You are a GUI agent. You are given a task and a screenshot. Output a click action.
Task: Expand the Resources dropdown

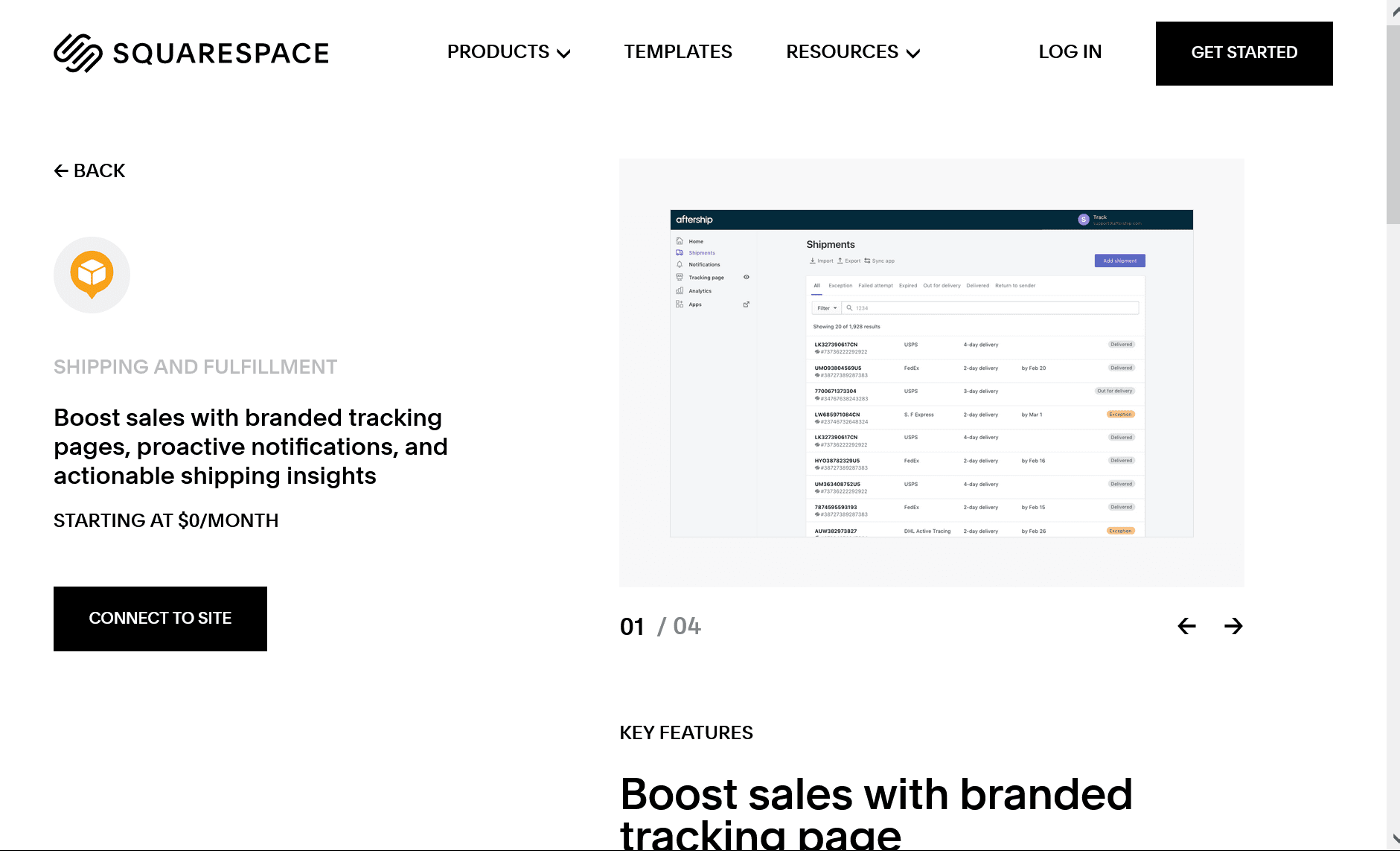(852, 52)
